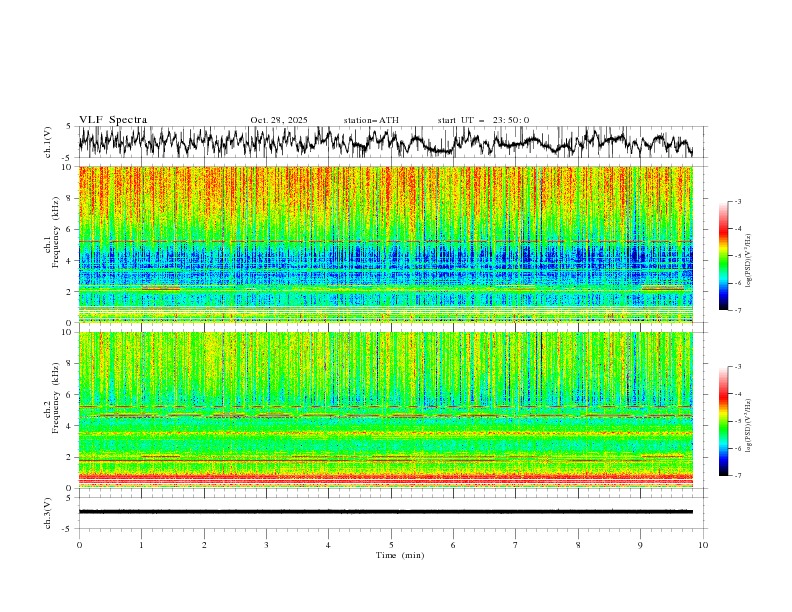792x612 pixels.
Task: Click the time axis tick label '1'
Action: click(142, 545)
